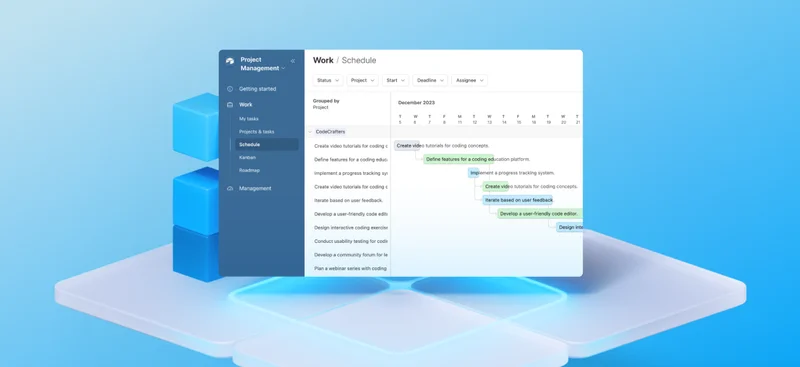Switch to the Kanban view
Viewport: 800px width, 367px height.
coord(247,157)
